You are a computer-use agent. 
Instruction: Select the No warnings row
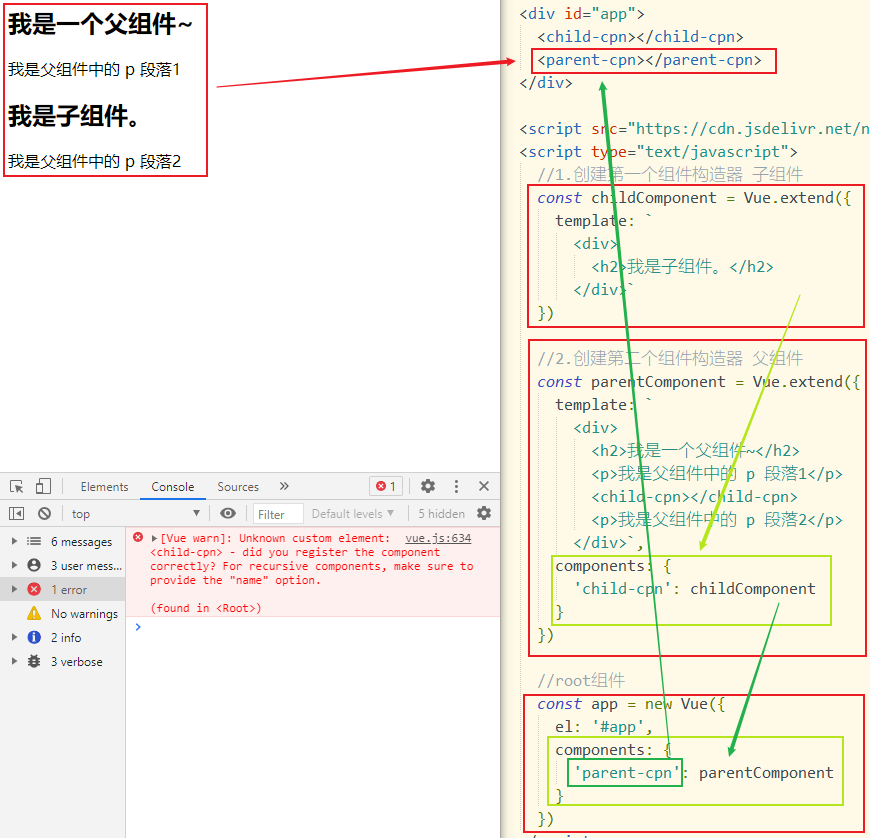coord(63,613)
